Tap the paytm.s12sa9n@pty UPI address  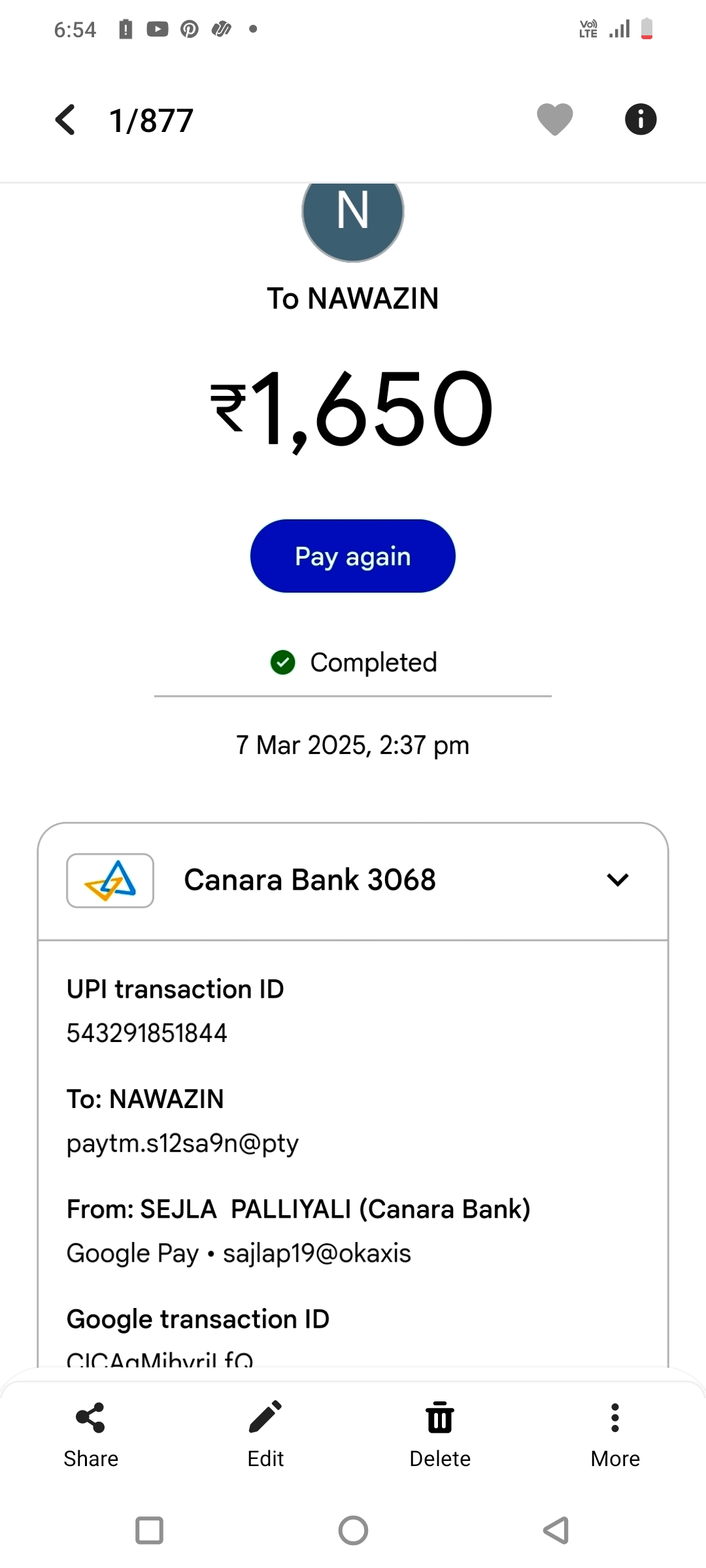coord(182,1143)
